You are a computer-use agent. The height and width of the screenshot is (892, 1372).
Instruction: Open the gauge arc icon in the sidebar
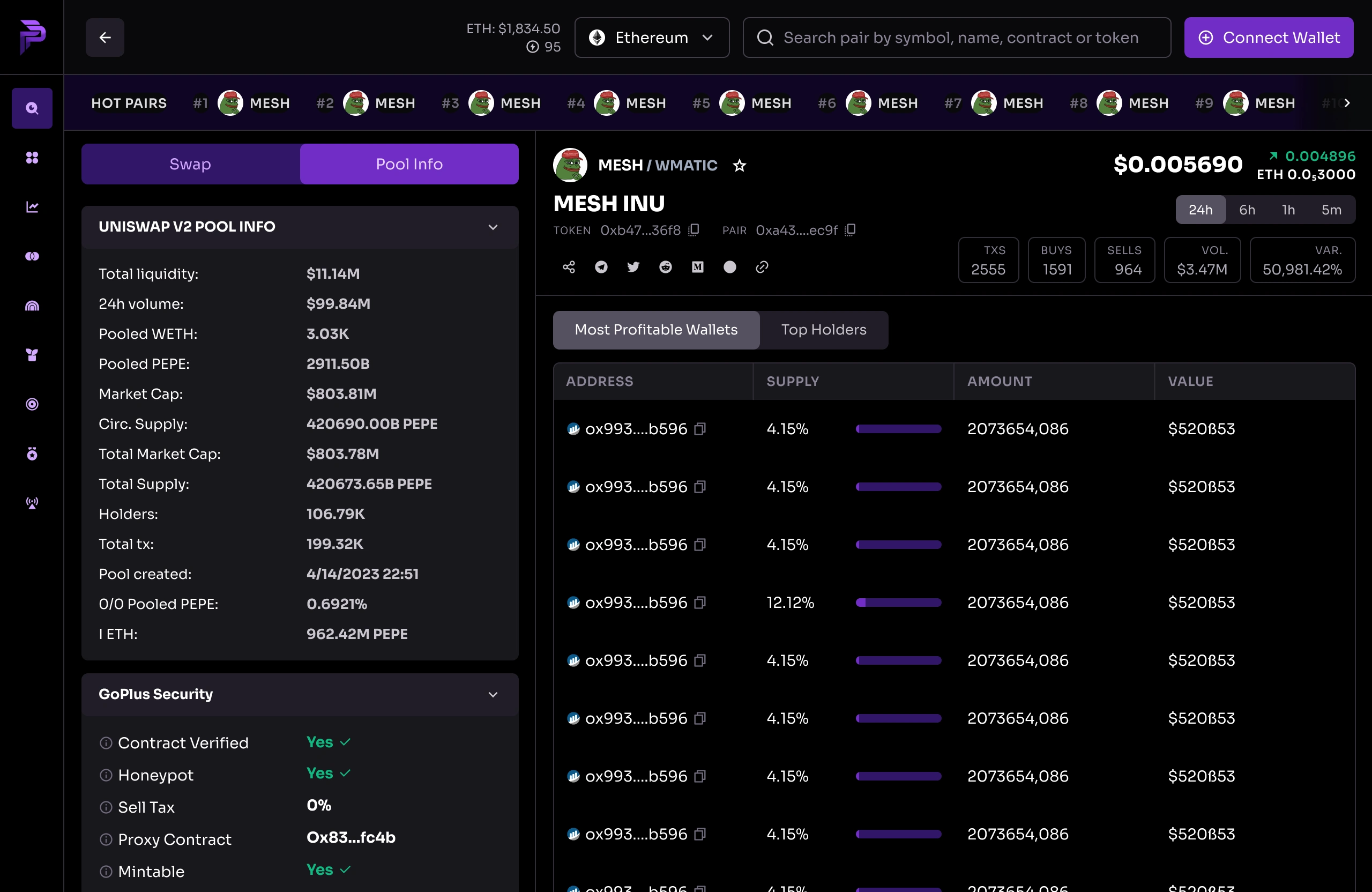pos(32,306)
